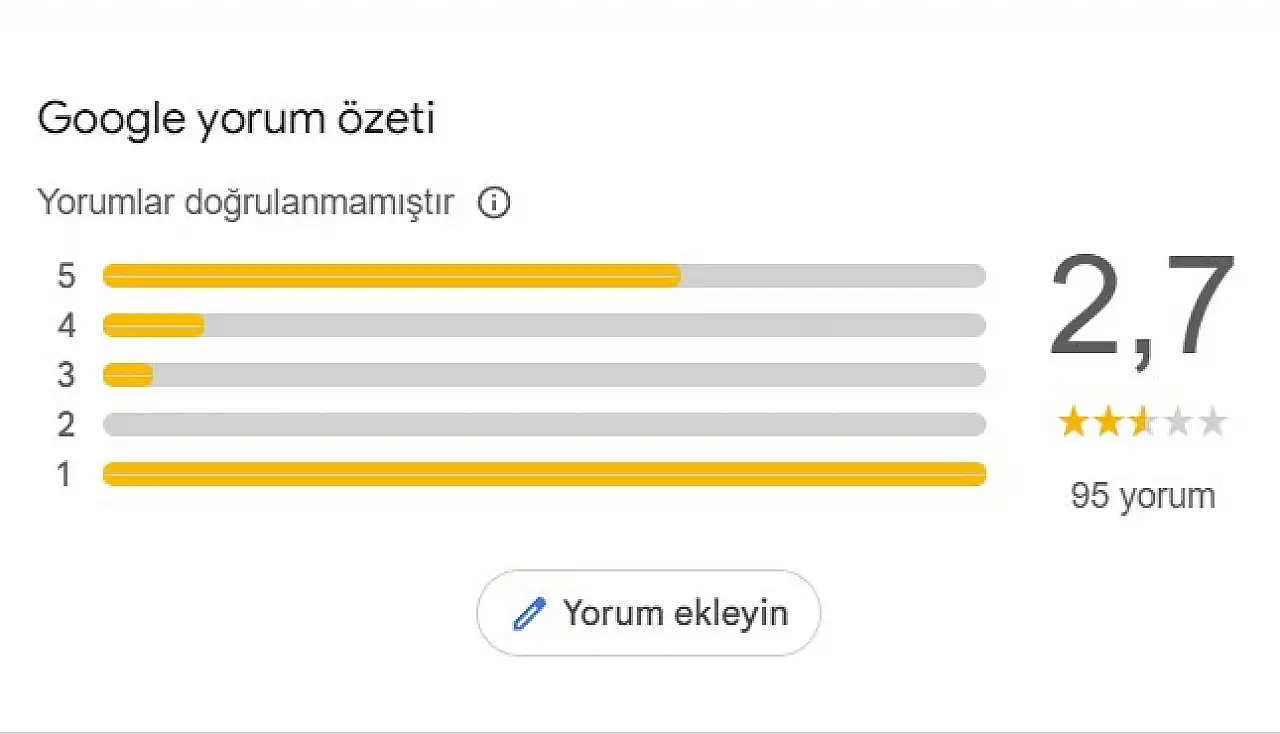The width and height of the screenshot is (1280, 734).
Task: Select the empty 2-star rating bar
Action: tap(544, 424)
